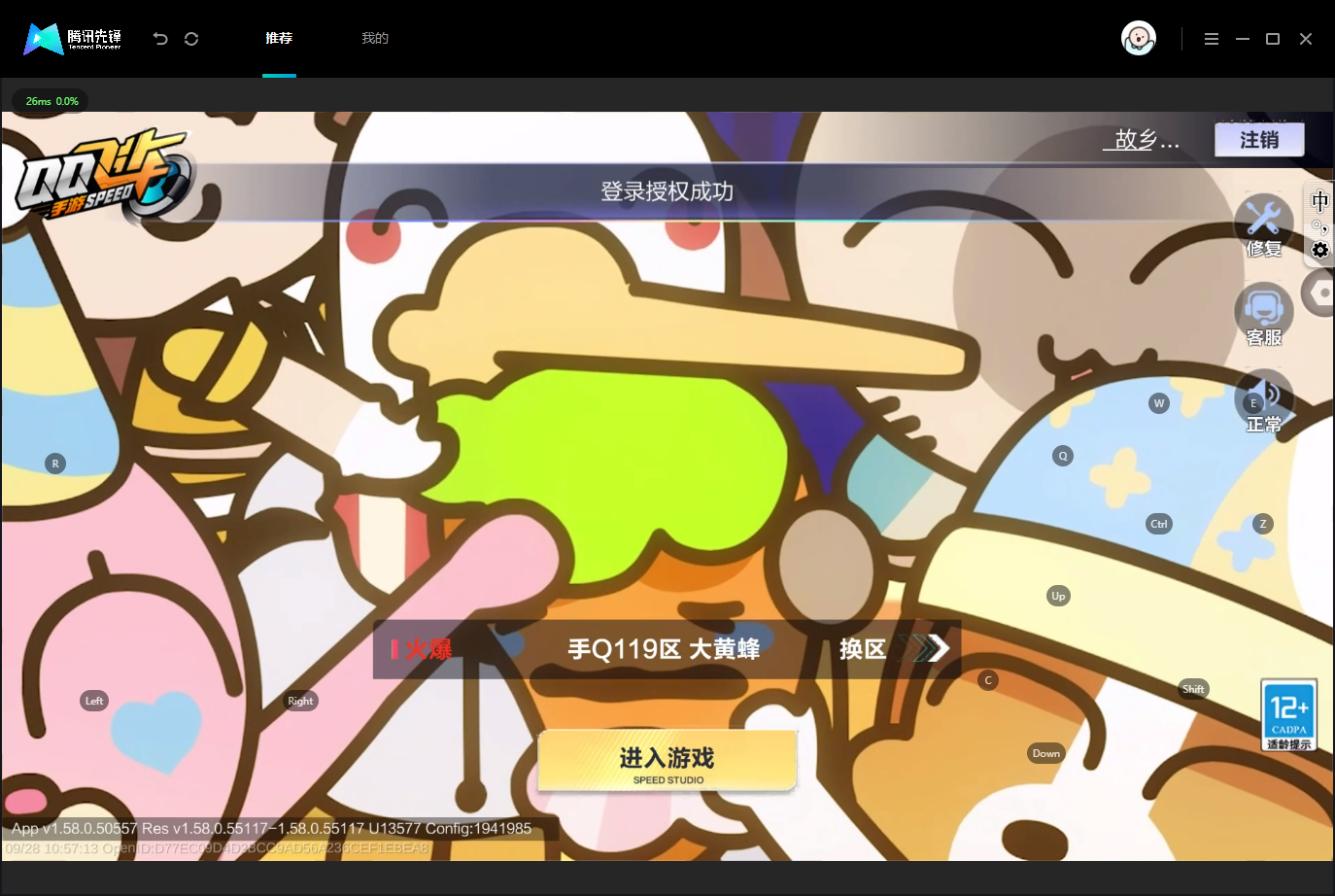Click the hexagon side panel button
The height and width of the screenshot is (896, 1335).
[1319, 293]
